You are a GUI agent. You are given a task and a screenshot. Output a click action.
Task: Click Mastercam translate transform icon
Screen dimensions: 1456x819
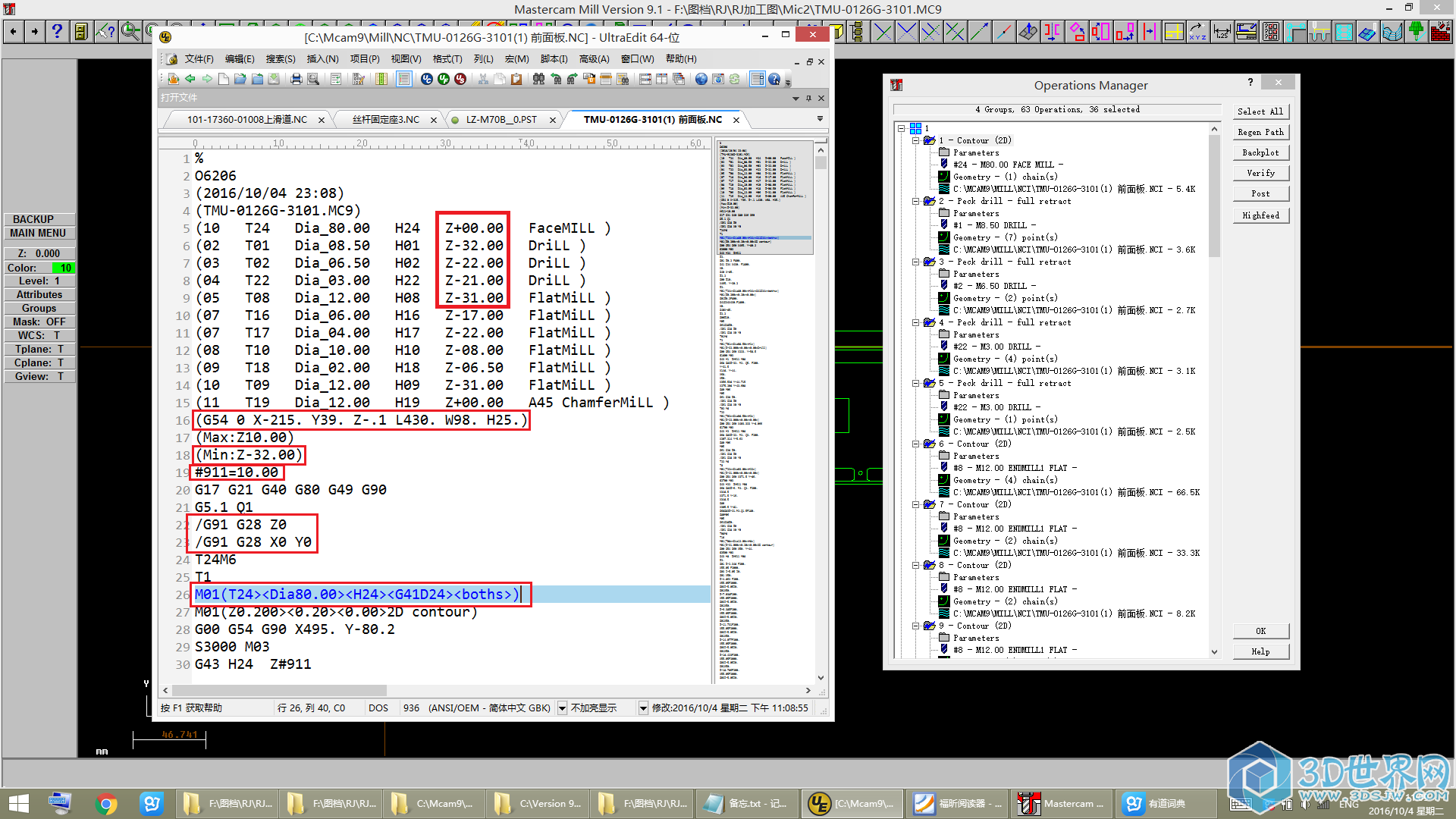coord(1125,32)
